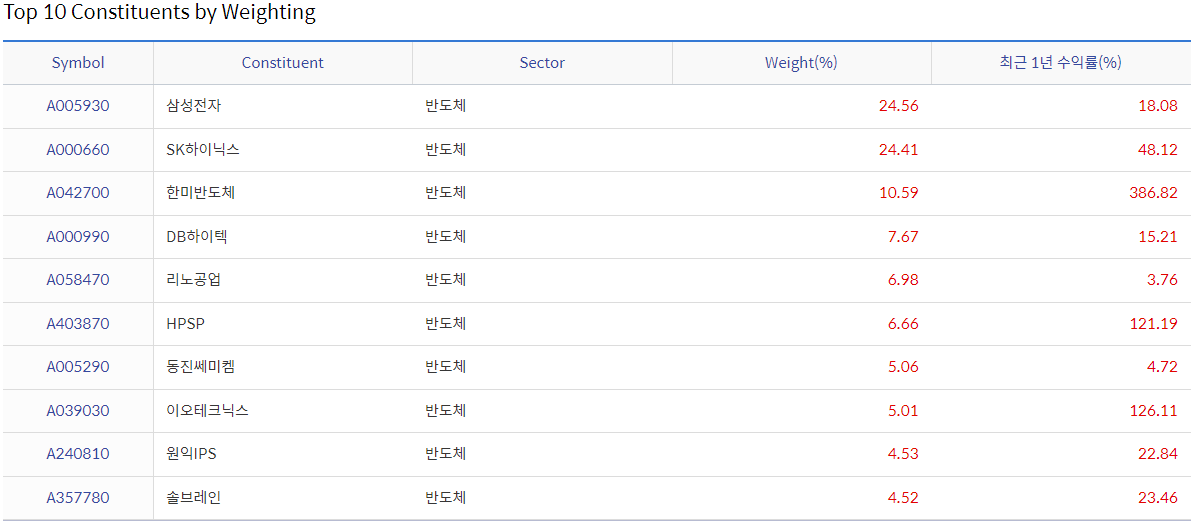
Task: Click weight value 10.59
Action: pyautogui.click(x=898, y=193)
